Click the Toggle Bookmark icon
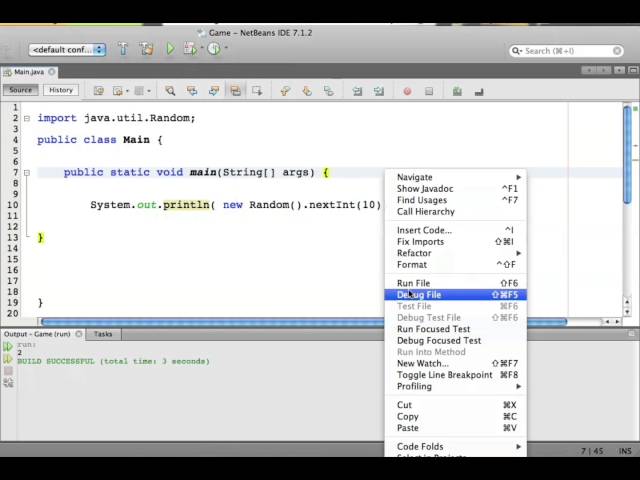Image resolution: width=640 pixels, height=480 pixels. (x=329, y=91)
